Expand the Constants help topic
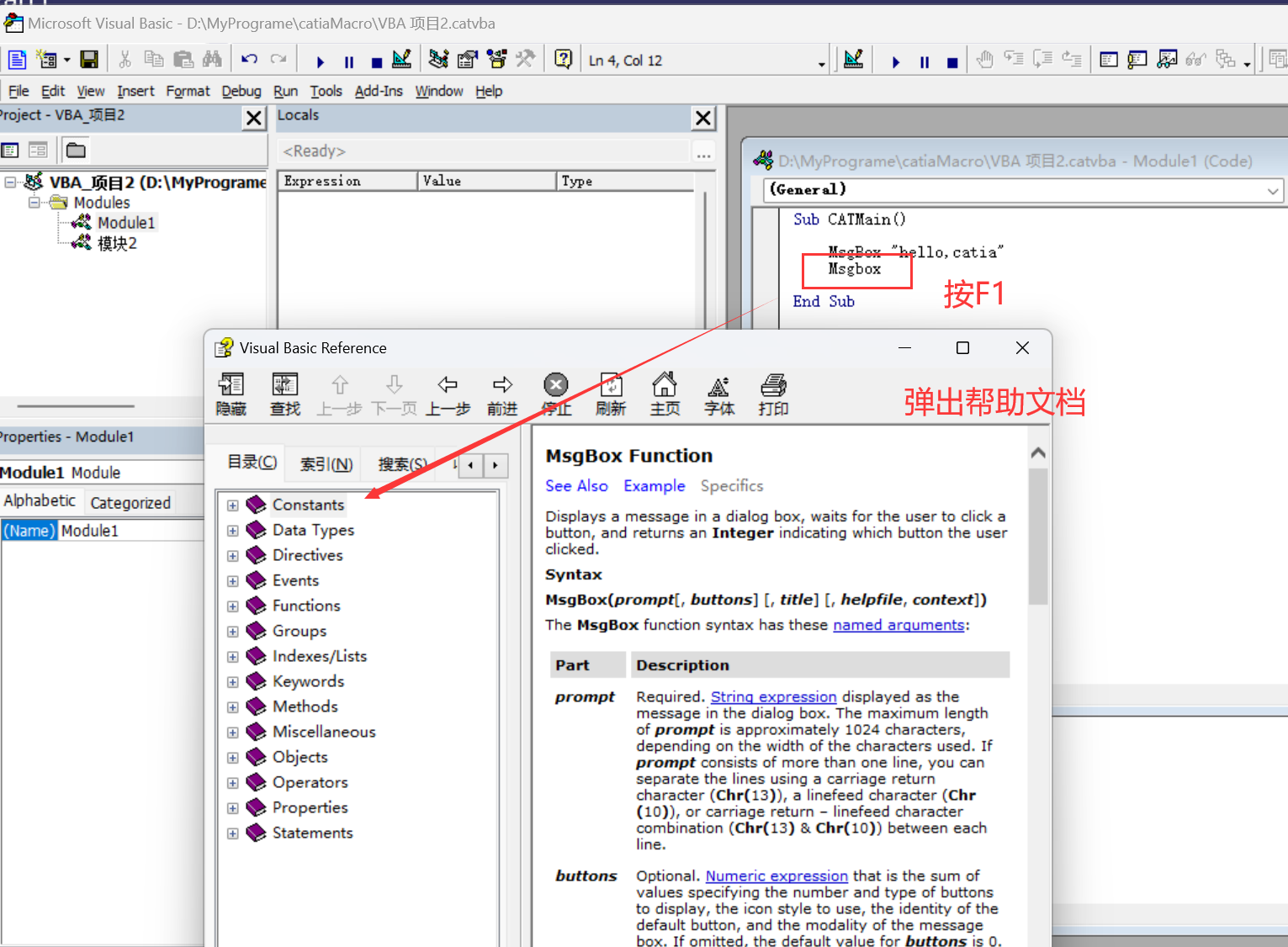The image size is (1288, 947). click(233, 505)
